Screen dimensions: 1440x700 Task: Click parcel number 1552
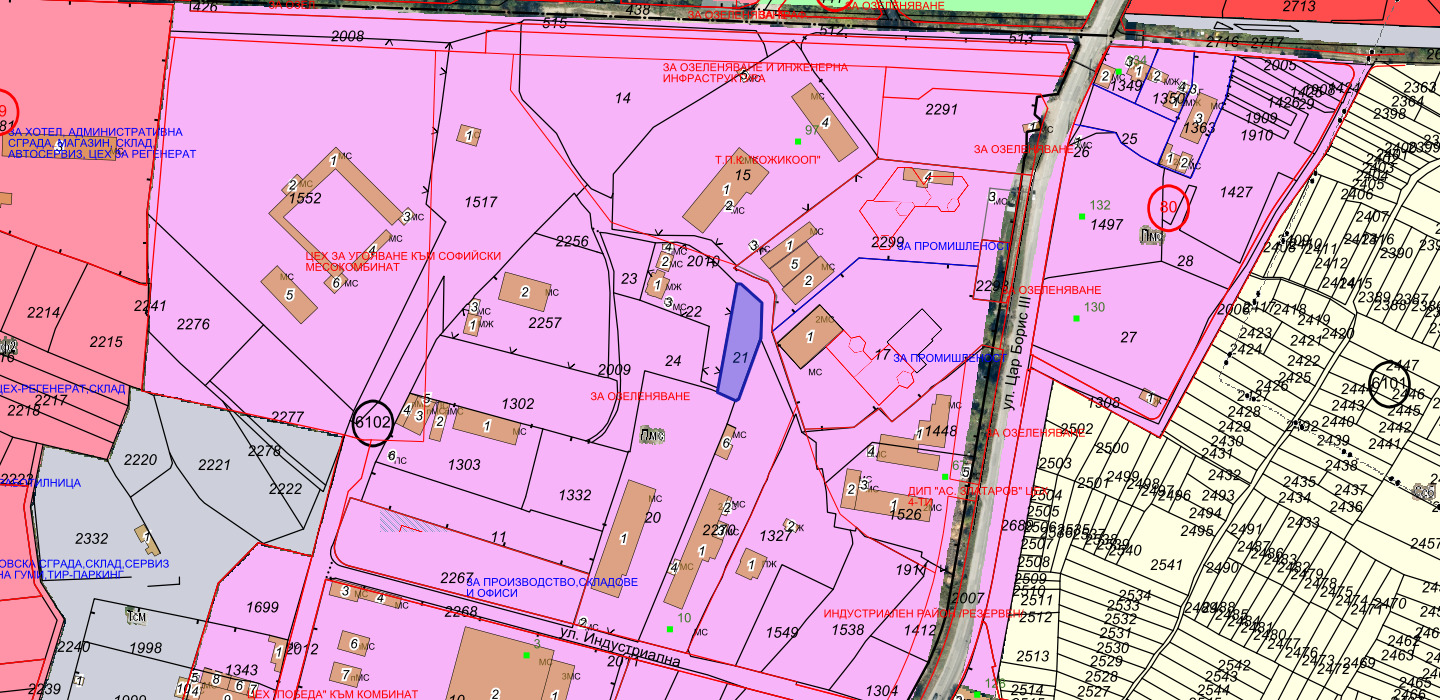[304, 199]
